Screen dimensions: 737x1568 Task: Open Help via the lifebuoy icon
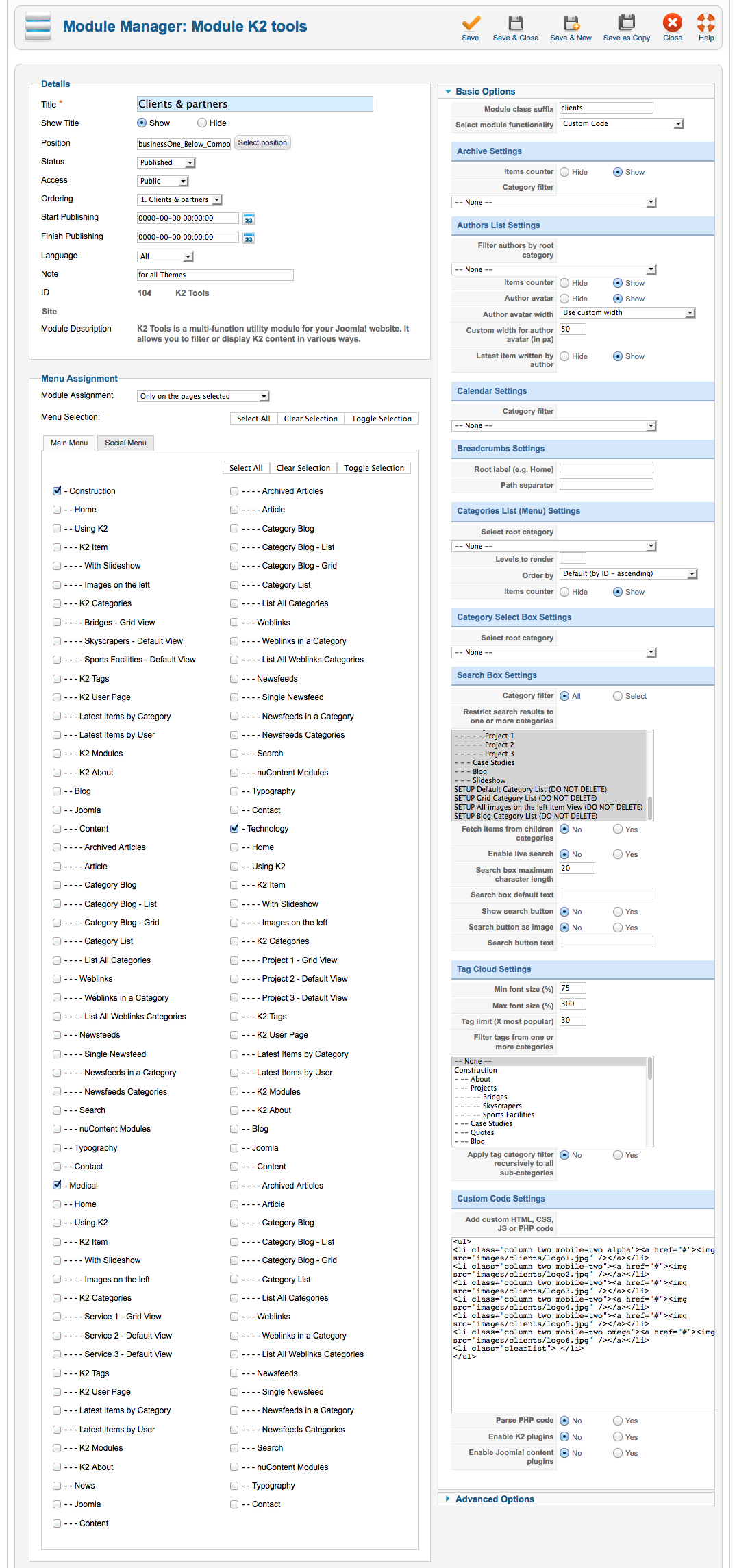click(706, 23)
